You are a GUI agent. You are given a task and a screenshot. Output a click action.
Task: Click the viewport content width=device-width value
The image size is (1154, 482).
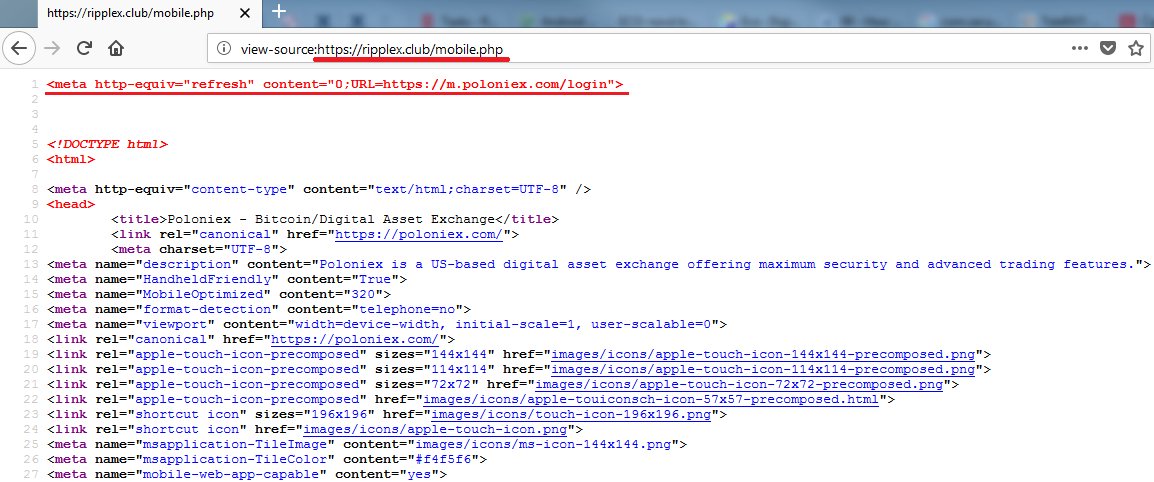tap(503, 325)
